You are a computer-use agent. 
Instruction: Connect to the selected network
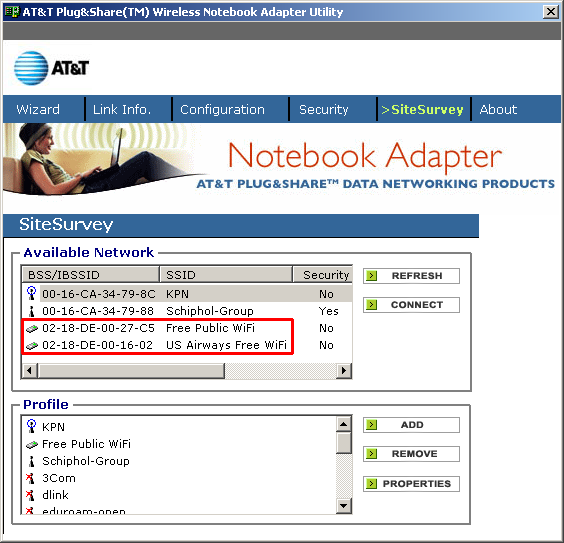pos(411,305)
